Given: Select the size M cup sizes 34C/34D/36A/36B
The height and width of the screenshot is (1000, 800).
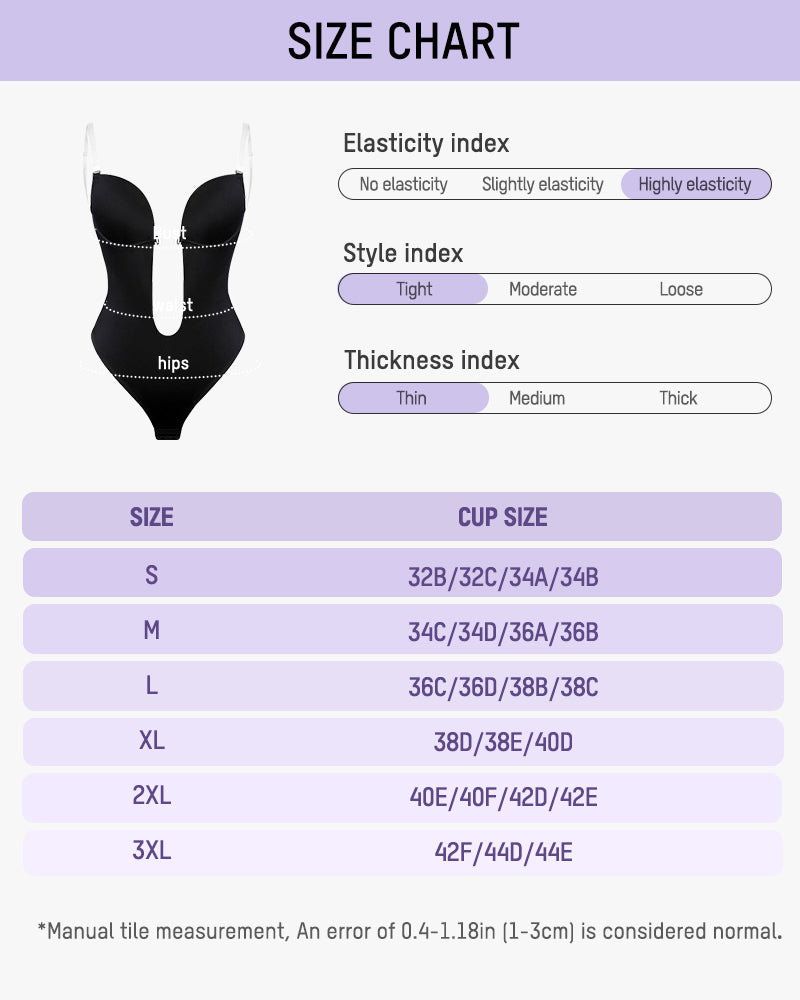Looking at the screenshot, I should (x=503, y=632).
